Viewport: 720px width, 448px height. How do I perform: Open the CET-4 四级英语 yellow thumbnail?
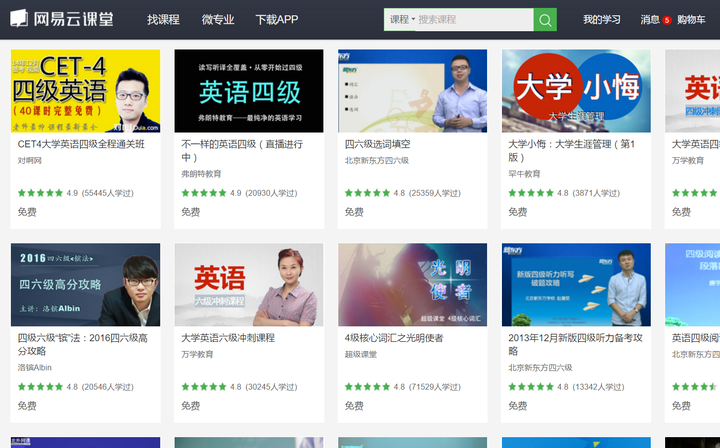85,91
